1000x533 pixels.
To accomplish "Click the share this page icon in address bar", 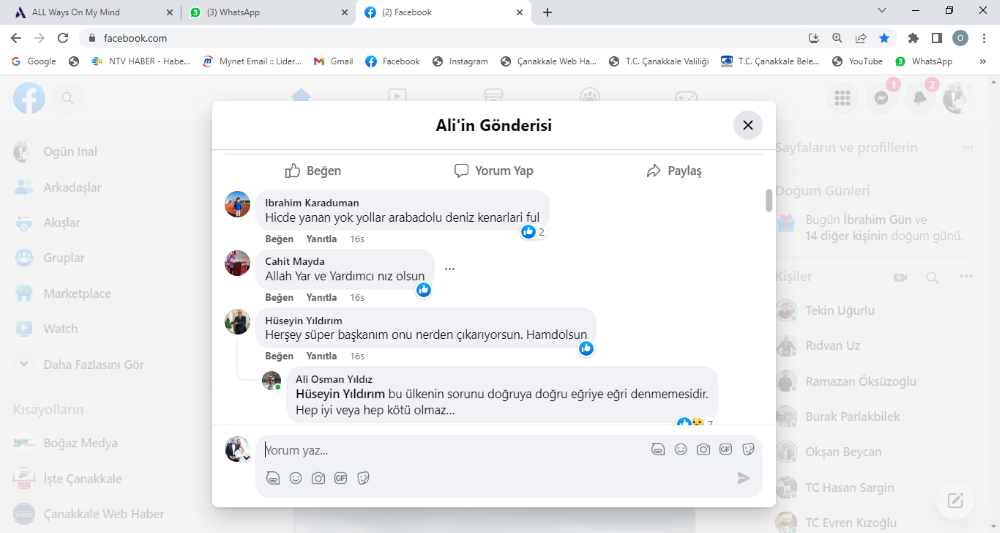I will pyautogui.click(x=861, y=38).
